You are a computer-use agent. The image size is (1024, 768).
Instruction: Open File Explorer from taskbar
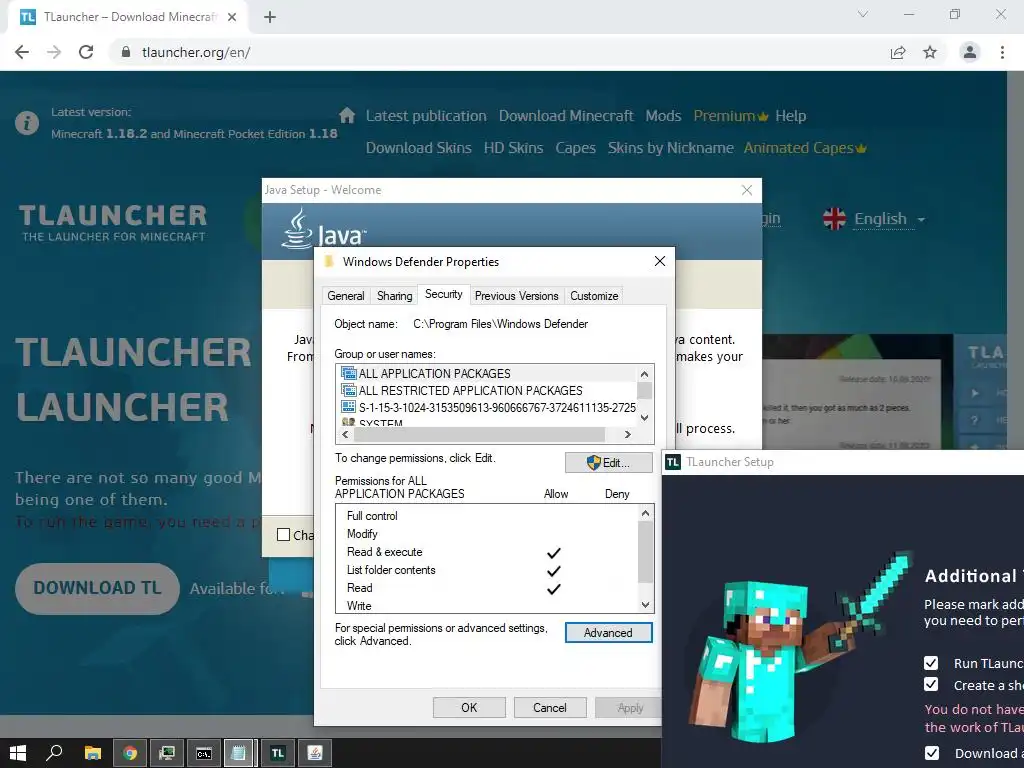(93, 753)
